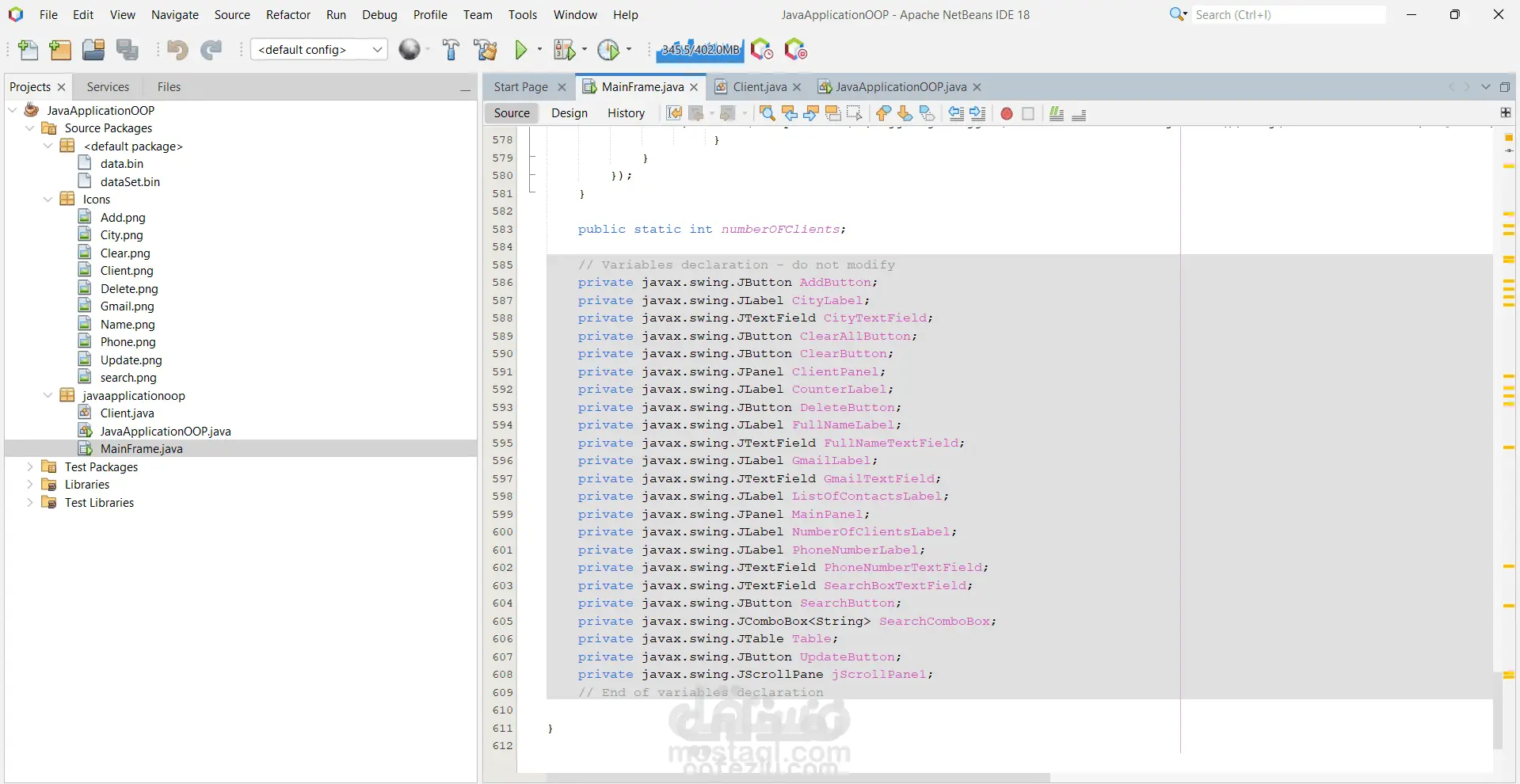Build the project with hammer icon
This screenshot has width=1520, height=784.
451,50
